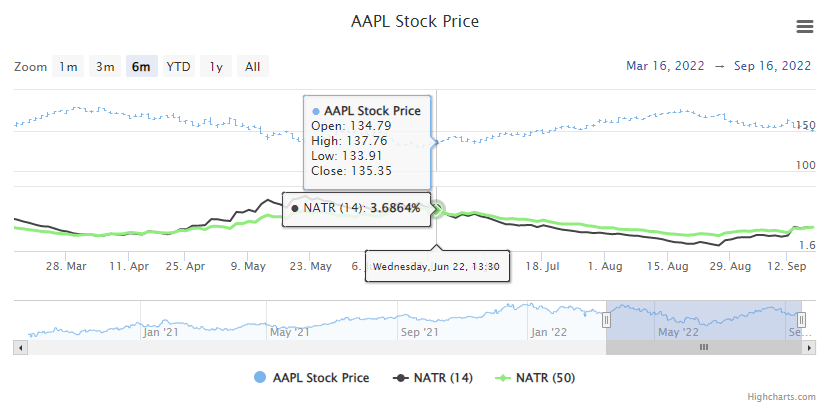Select the 6m zoom range
This screenshot has width=829, height=413.
coord(141,67)
